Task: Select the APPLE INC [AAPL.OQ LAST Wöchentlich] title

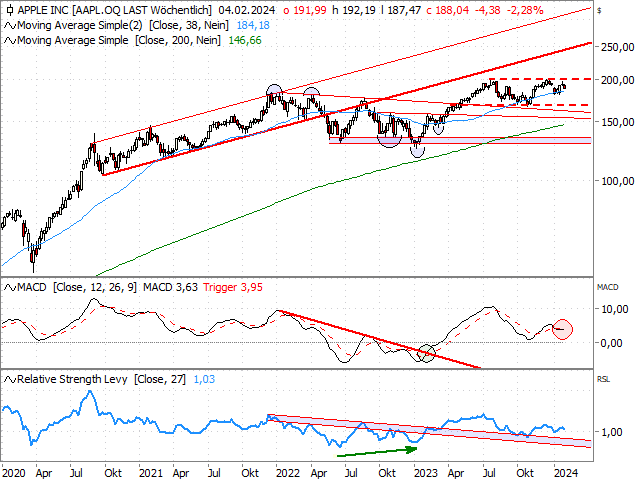Action: 114,10
